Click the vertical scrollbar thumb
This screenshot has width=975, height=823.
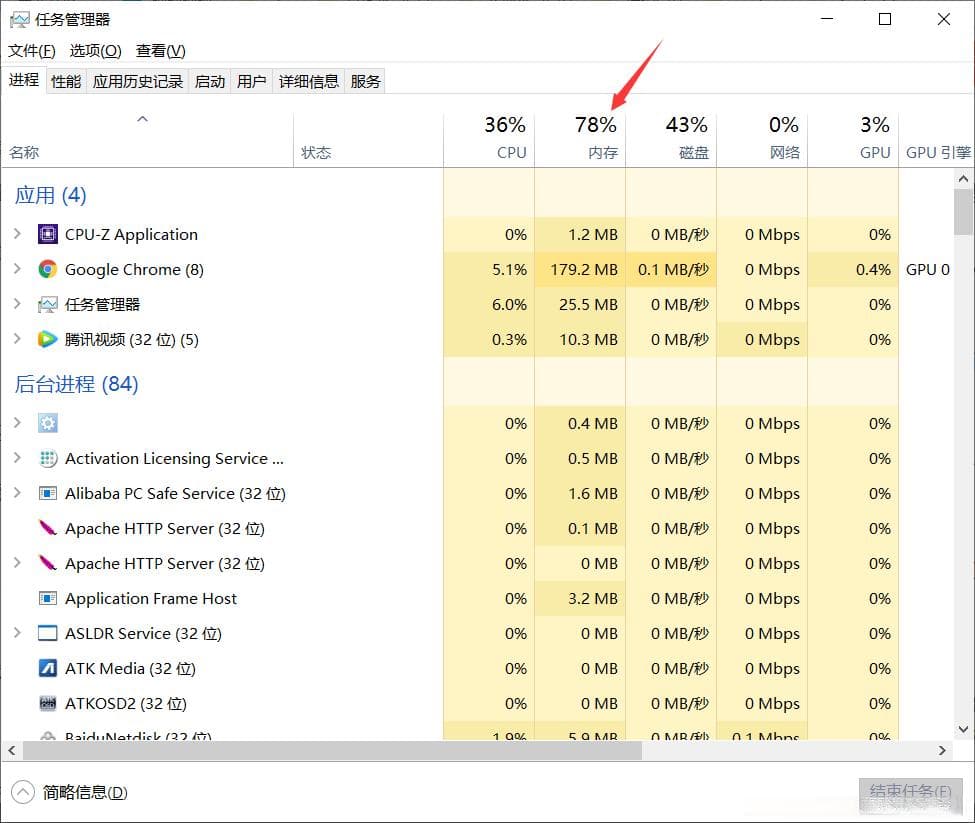click(x=964, y=211)
